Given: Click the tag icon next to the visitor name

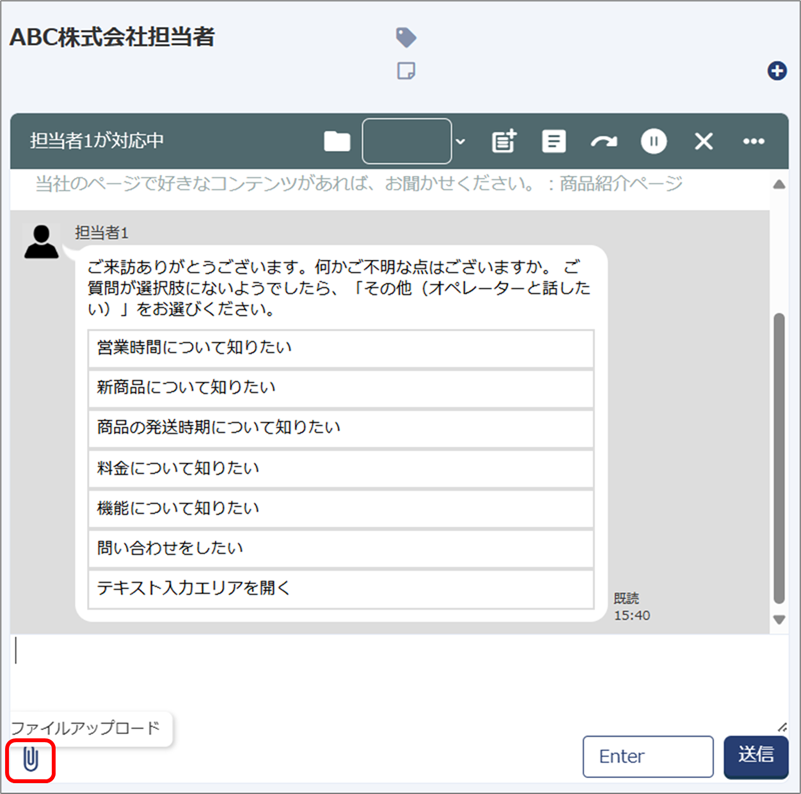Looking at the screenshot, I should (406, 37).
